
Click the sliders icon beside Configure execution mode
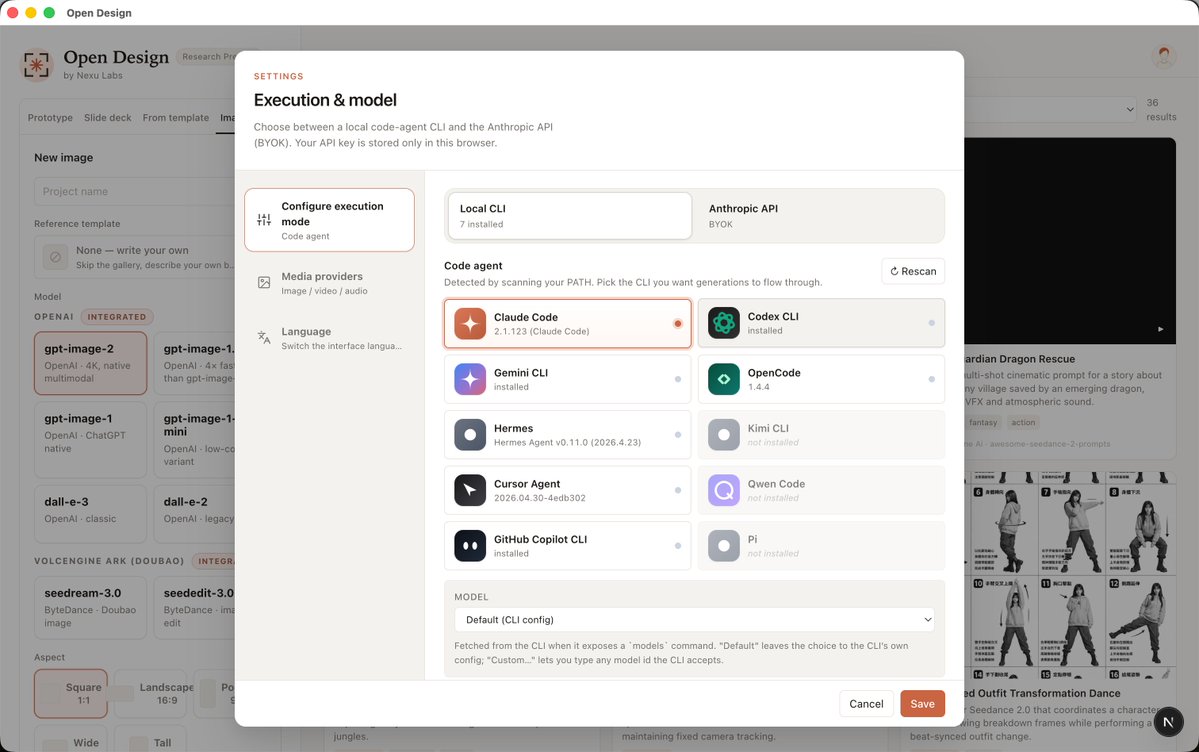pos(264,220)
